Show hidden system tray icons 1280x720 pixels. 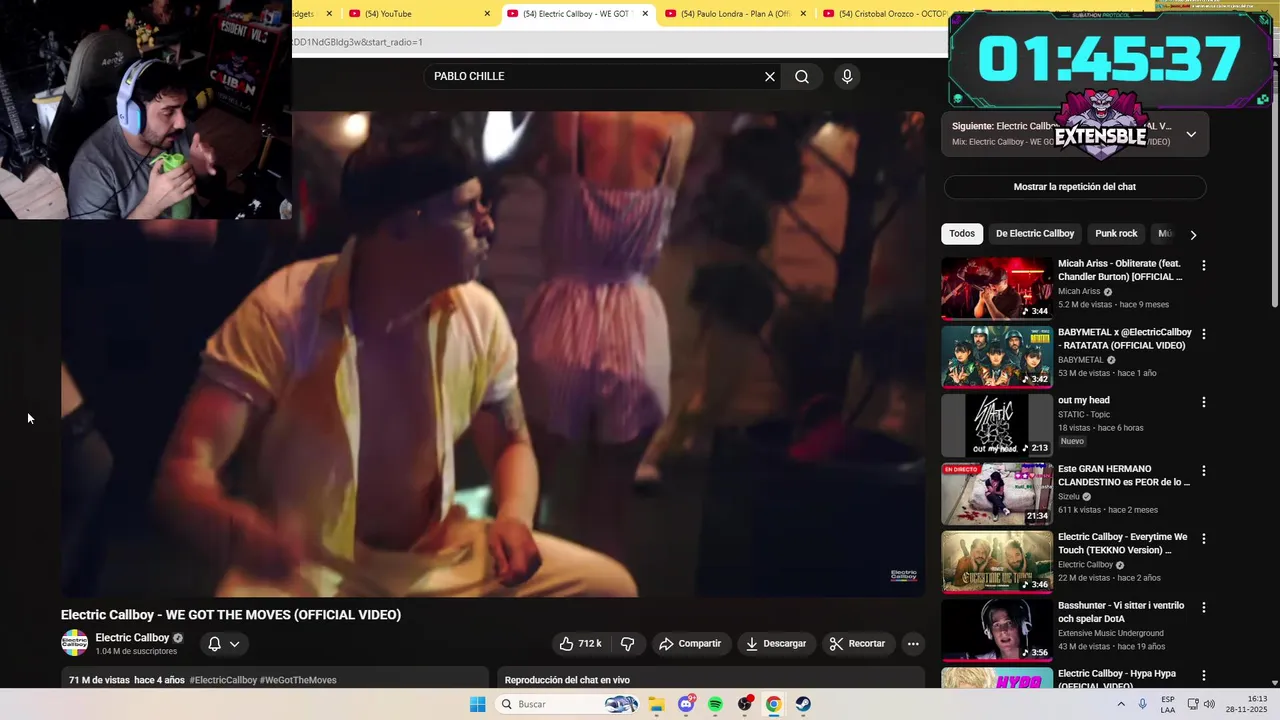1119,704
